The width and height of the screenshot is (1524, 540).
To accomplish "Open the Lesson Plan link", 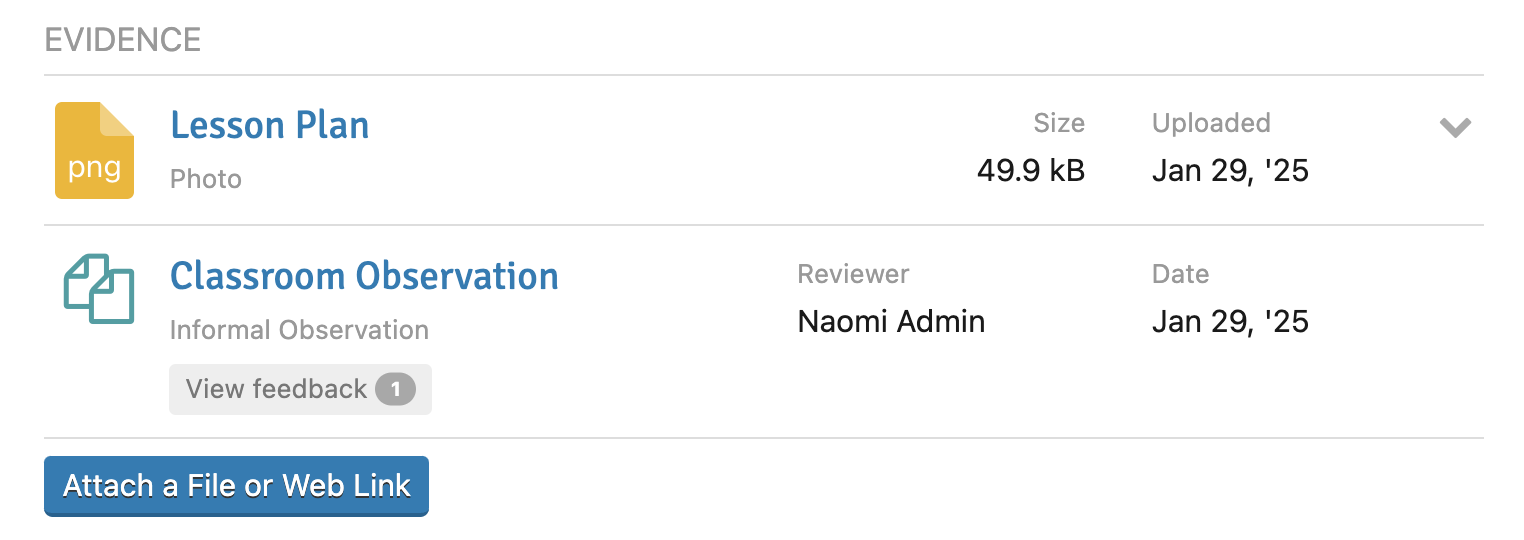I will 270,125.
